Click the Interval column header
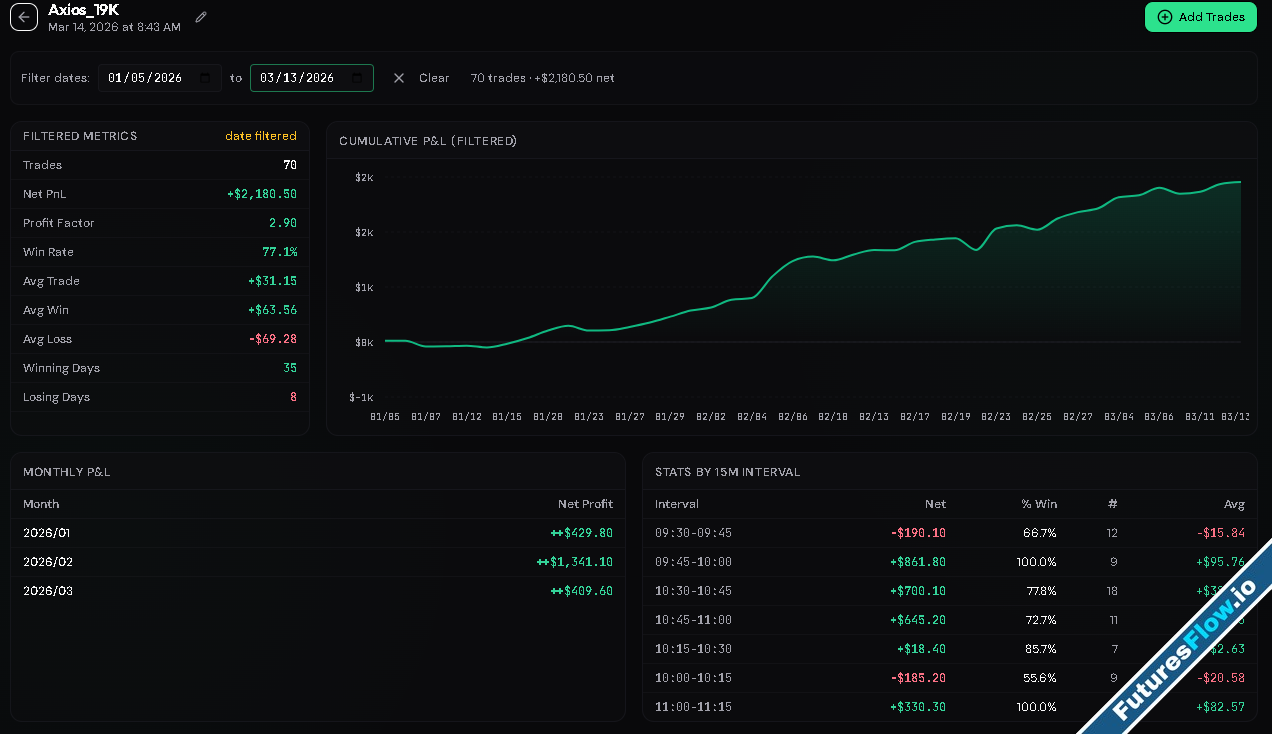Viewport: 1272px width, 734px height. (677, 504)
